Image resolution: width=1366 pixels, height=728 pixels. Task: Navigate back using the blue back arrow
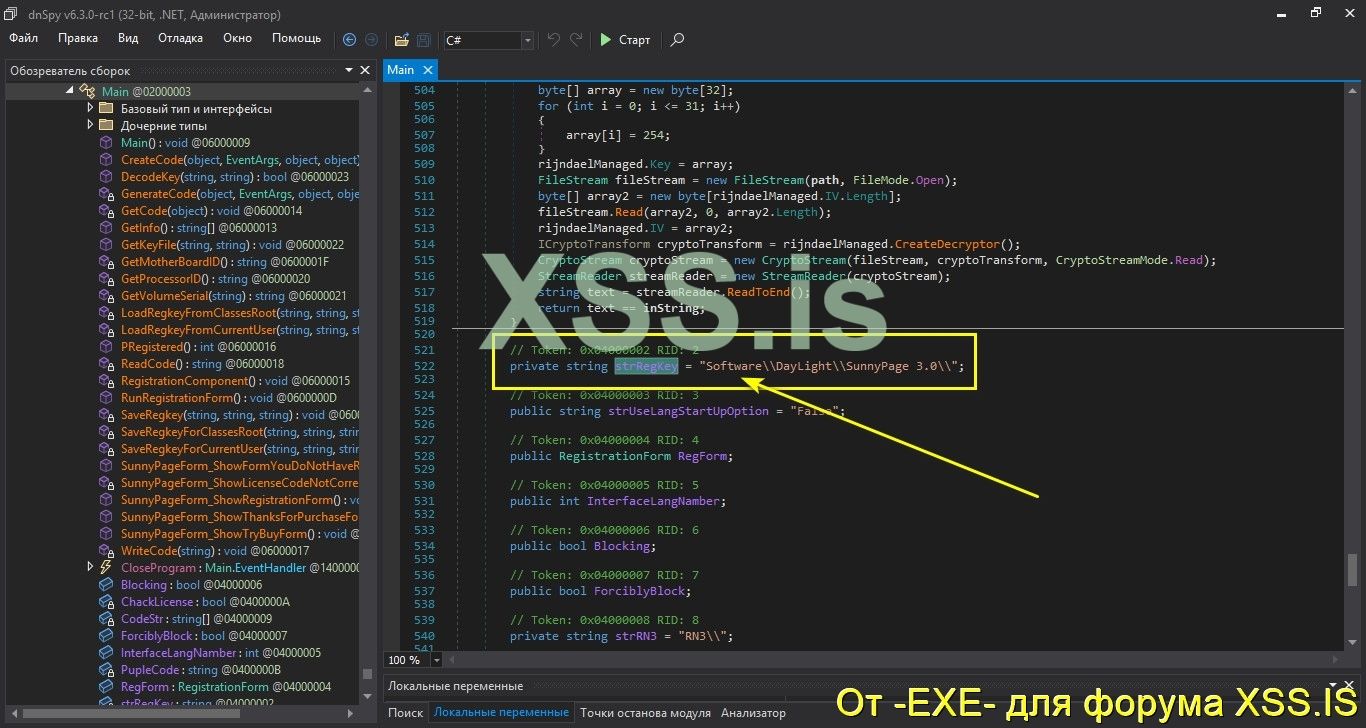point(349,39)
